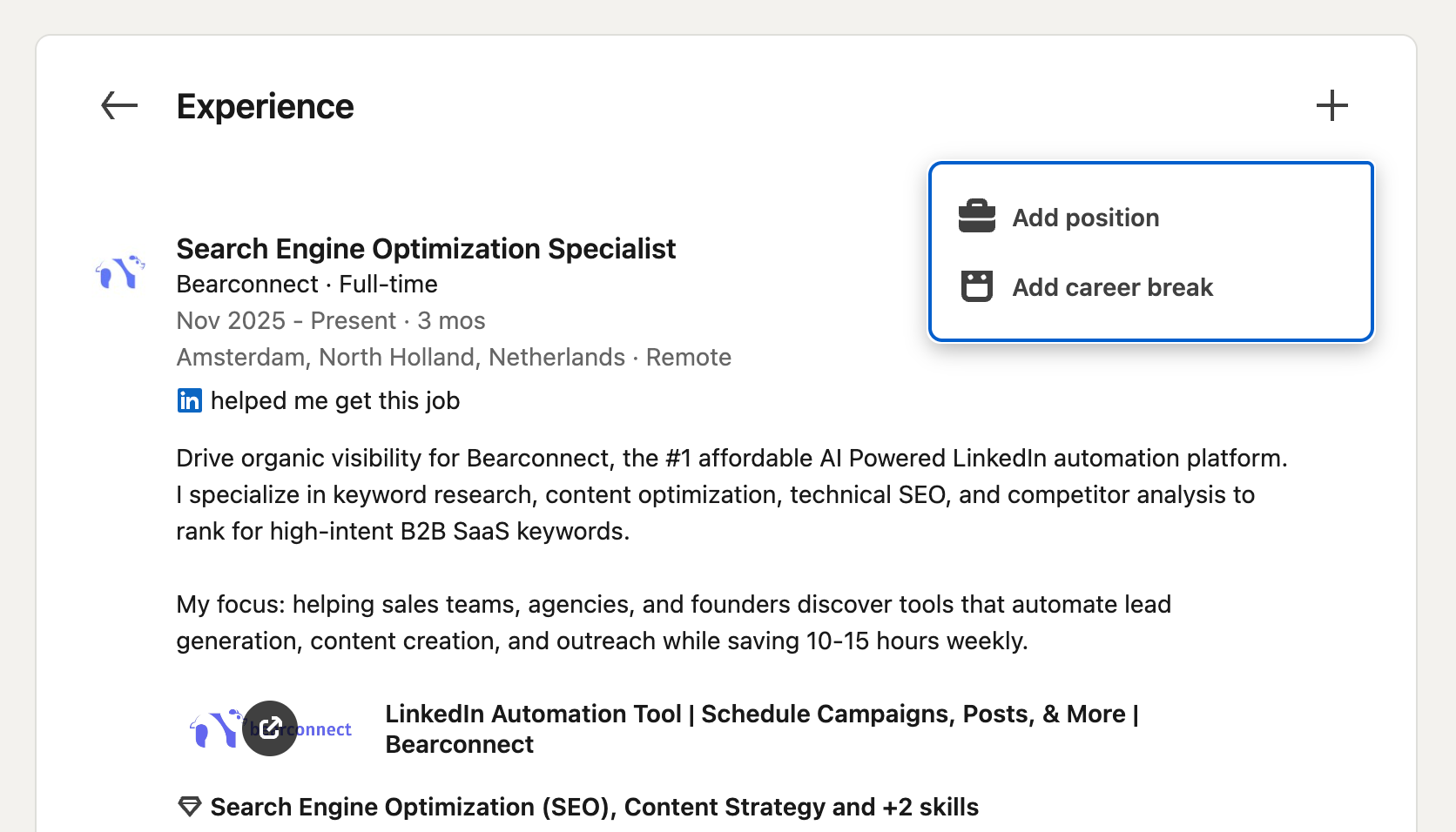Viewport: 1456px width, 832px height.
Task: Click the Experience page heading
Action: coord(265,106)
